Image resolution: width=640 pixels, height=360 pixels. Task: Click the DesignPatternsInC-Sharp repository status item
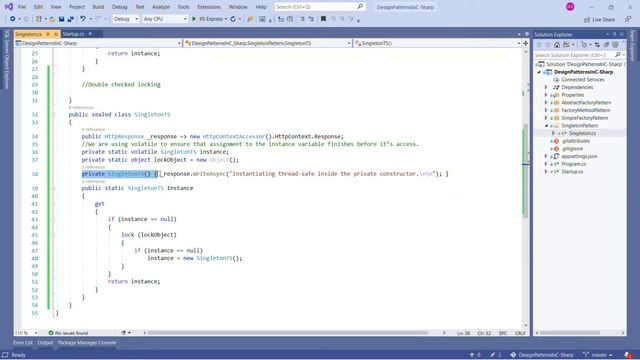(542, 355)
